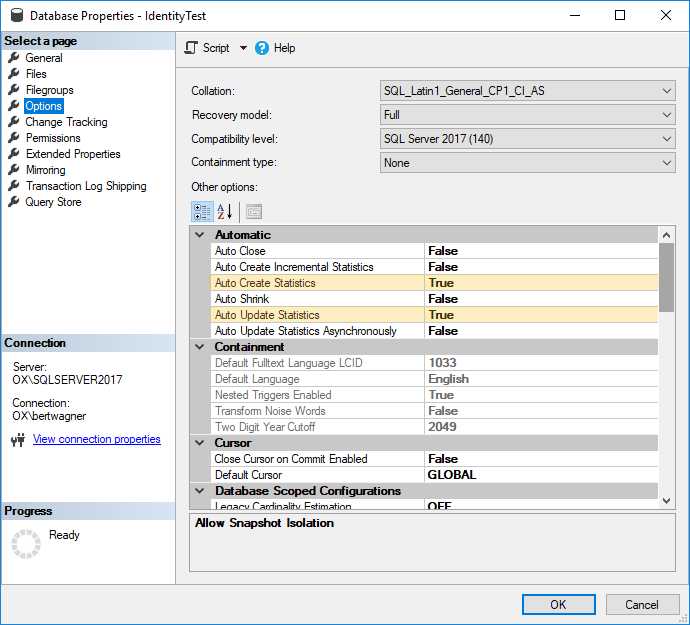This screenshot has width=690, height=625.
Task: Open the Files page
Action: (x=36, y=74)
